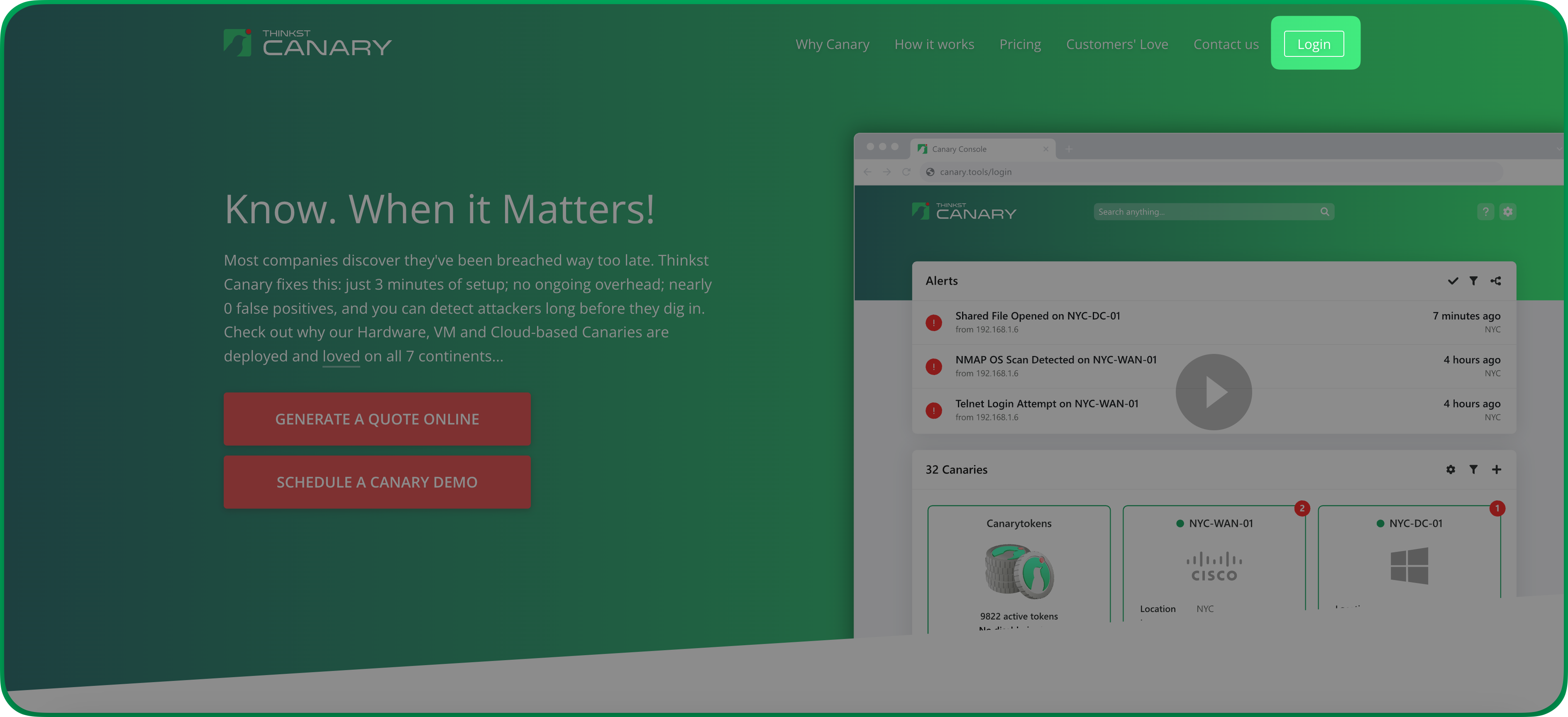Open Contact us page
The height and width of the screenshot is (717, 1568).
click(1225, 44)
